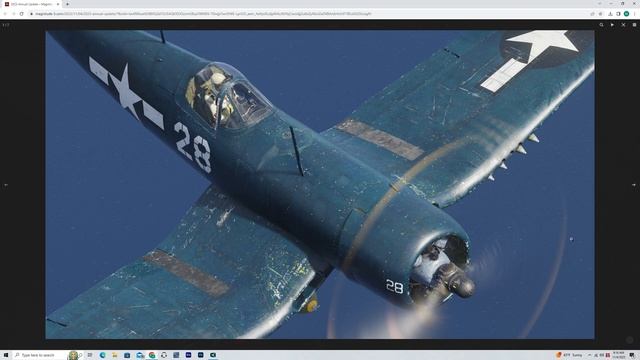Click the browser back arrow

tap(5, 14)
